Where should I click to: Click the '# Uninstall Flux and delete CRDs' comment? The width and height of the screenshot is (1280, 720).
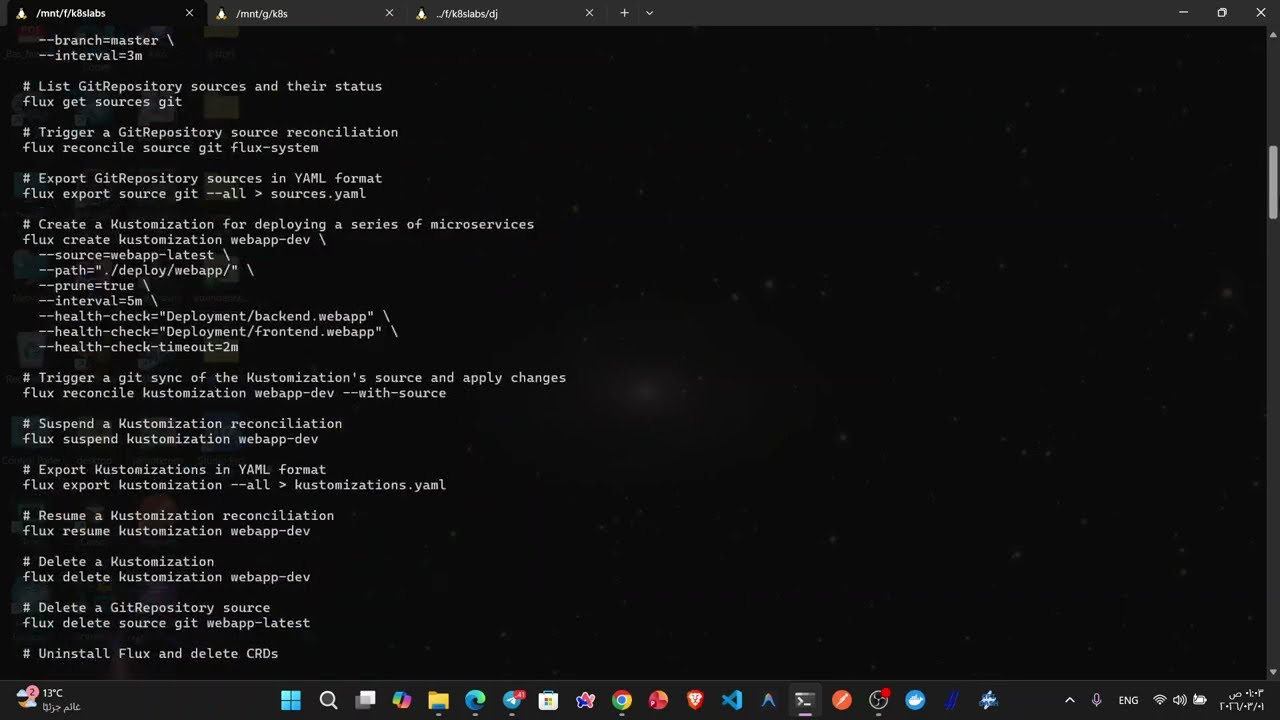[151, 653]
